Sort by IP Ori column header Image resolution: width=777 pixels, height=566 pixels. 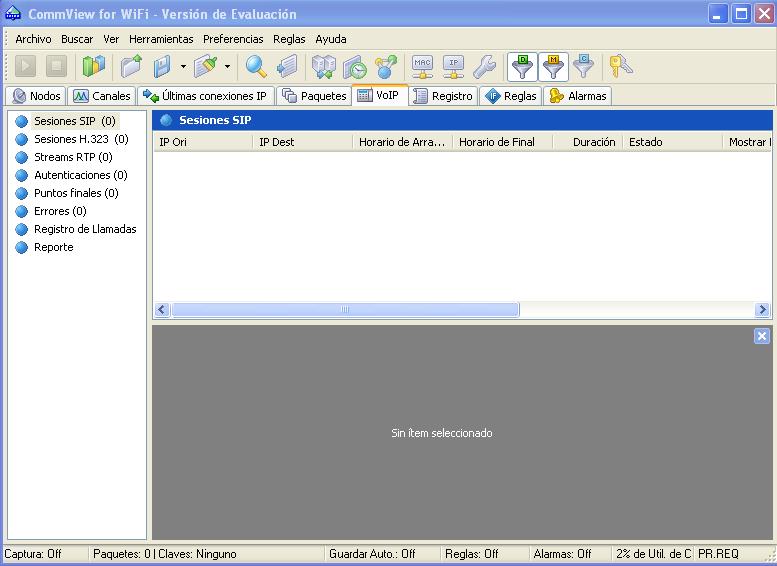203,142
